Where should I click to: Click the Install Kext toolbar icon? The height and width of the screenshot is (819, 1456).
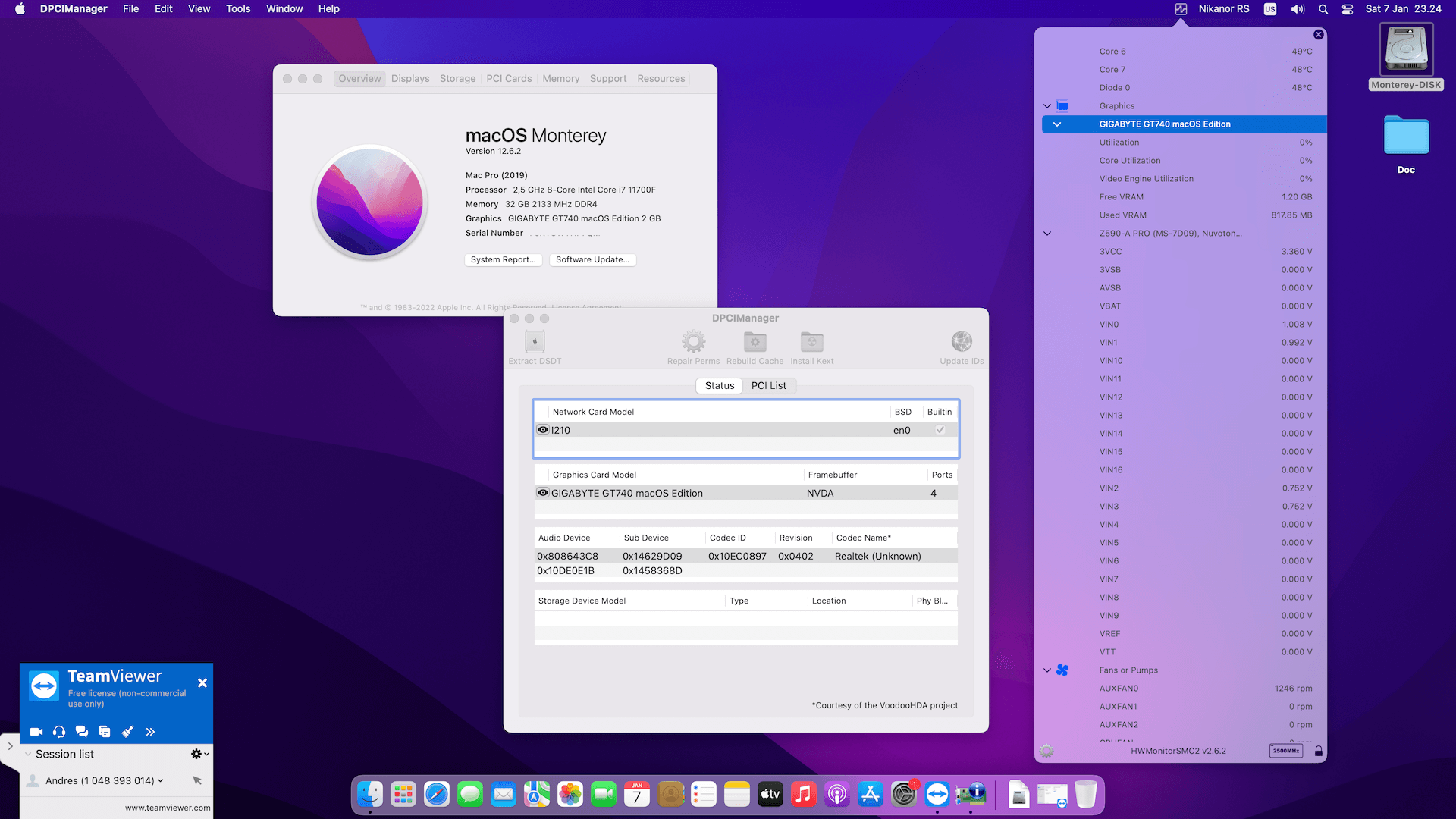coord(811,342)
